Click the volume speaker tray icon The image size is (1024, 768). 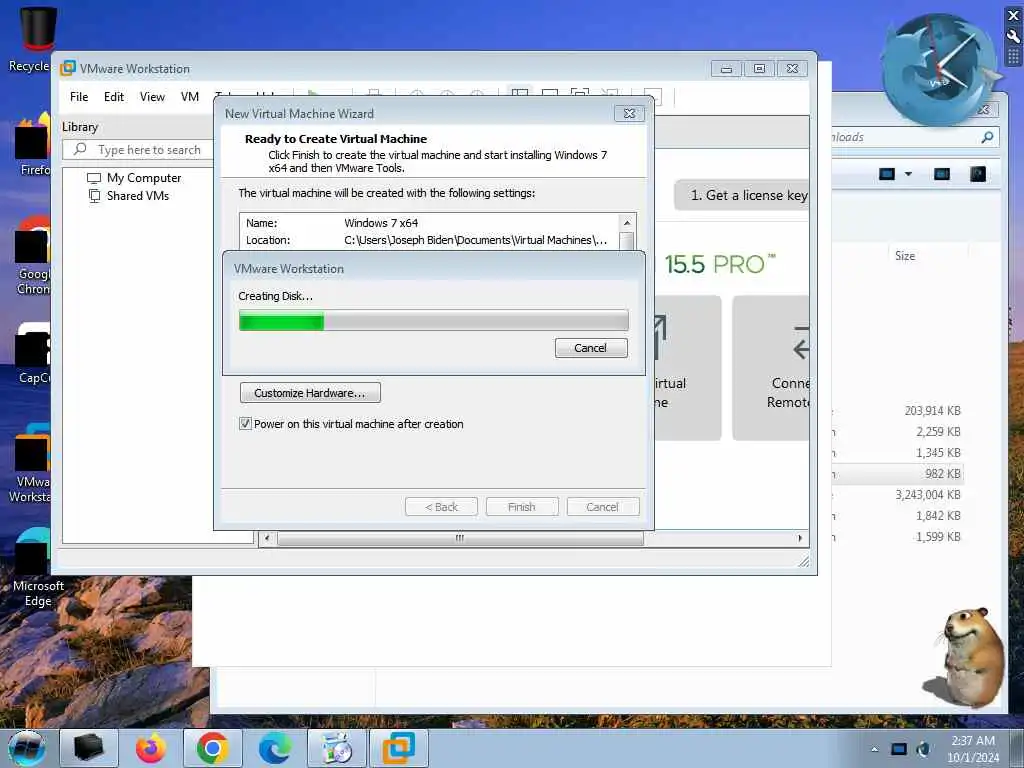pyautogui.click(x=923, y=749)
